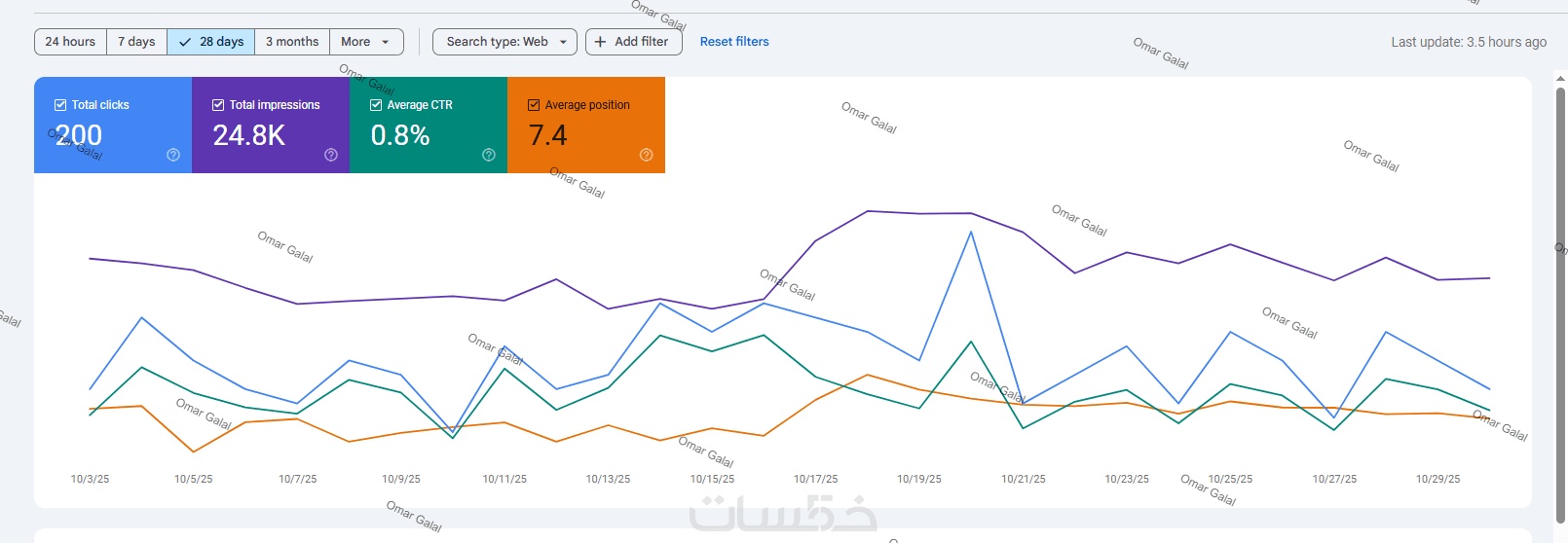Image resolution: width=1568 pixels, height=543 pixels.
Task: Select the 24 hours date range
Action: [x=70, y=42]
